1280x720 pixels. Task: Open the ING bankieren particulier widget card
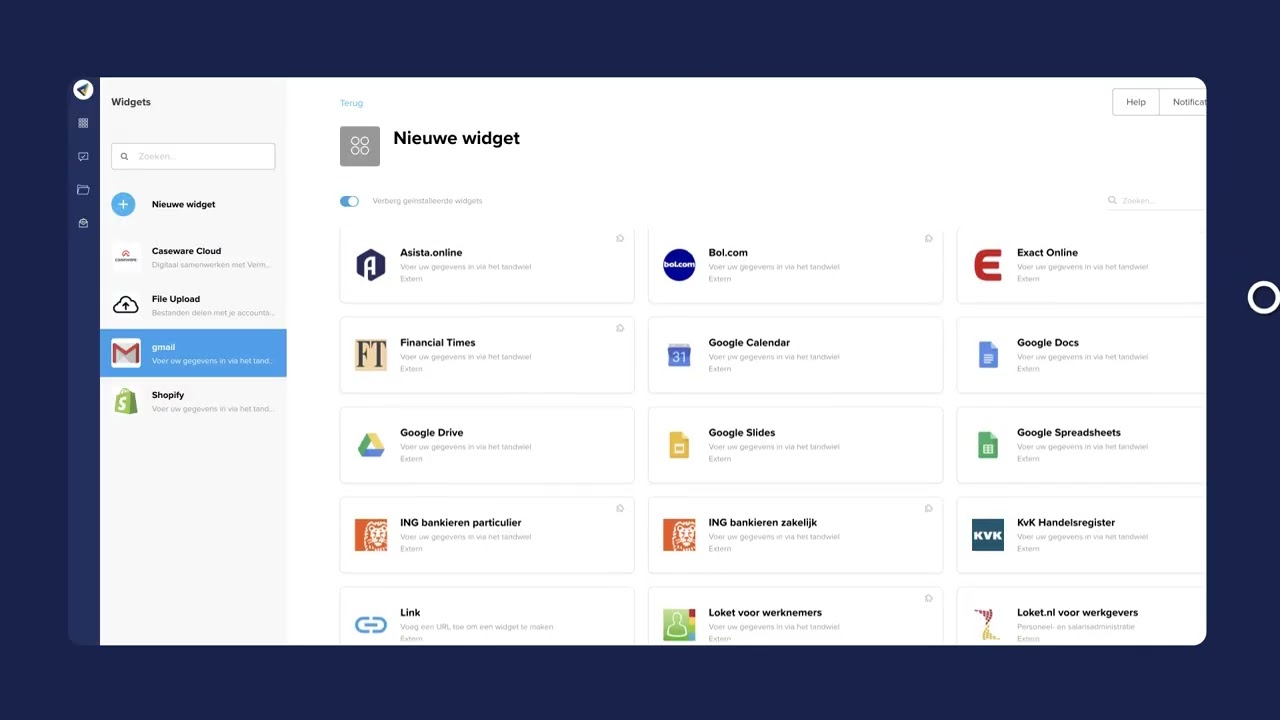pyautogui.click(x=487, y=535)
